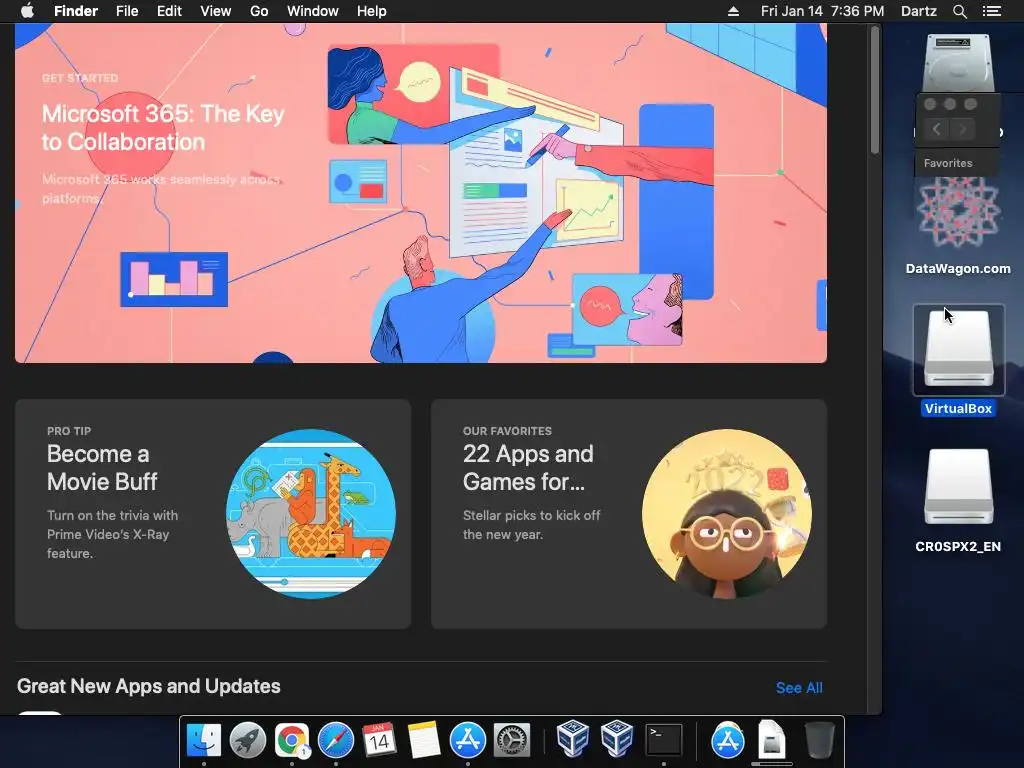The width and height of the screenshot is (1024, 768).
Task: Open Launchpad from the Dock
Action: click(x=248, y=741)
